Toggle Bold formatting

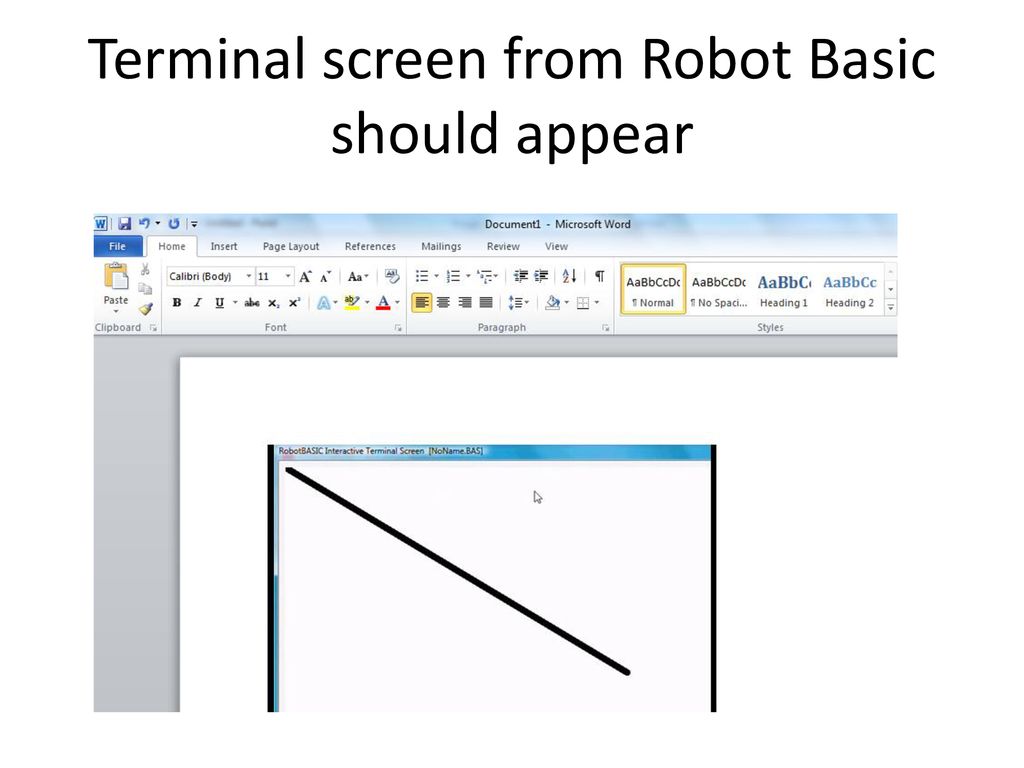(176, 302)
